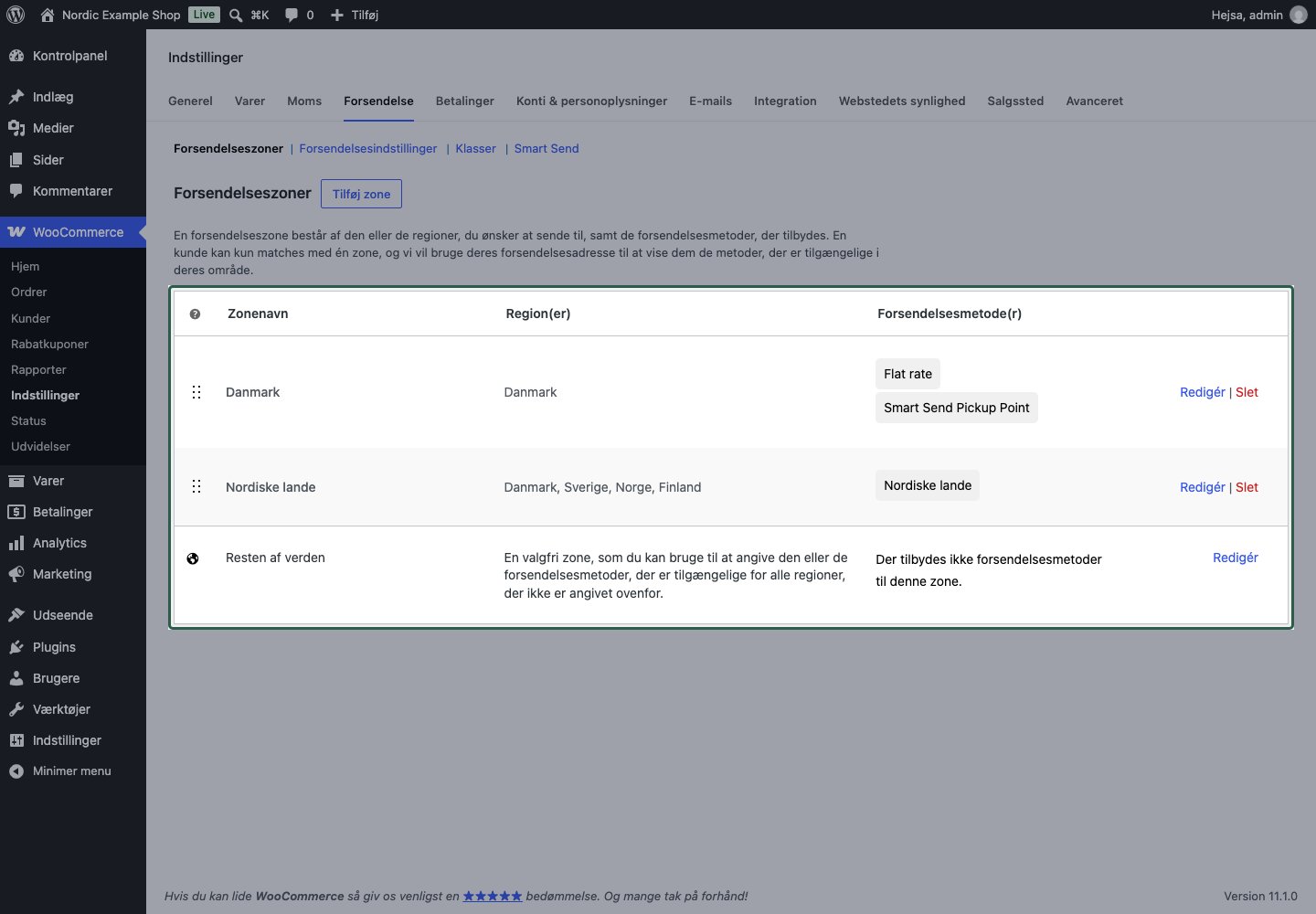
Task: Click the Kontrolpanel dashboard icon
Action: (x=16, y=56)
